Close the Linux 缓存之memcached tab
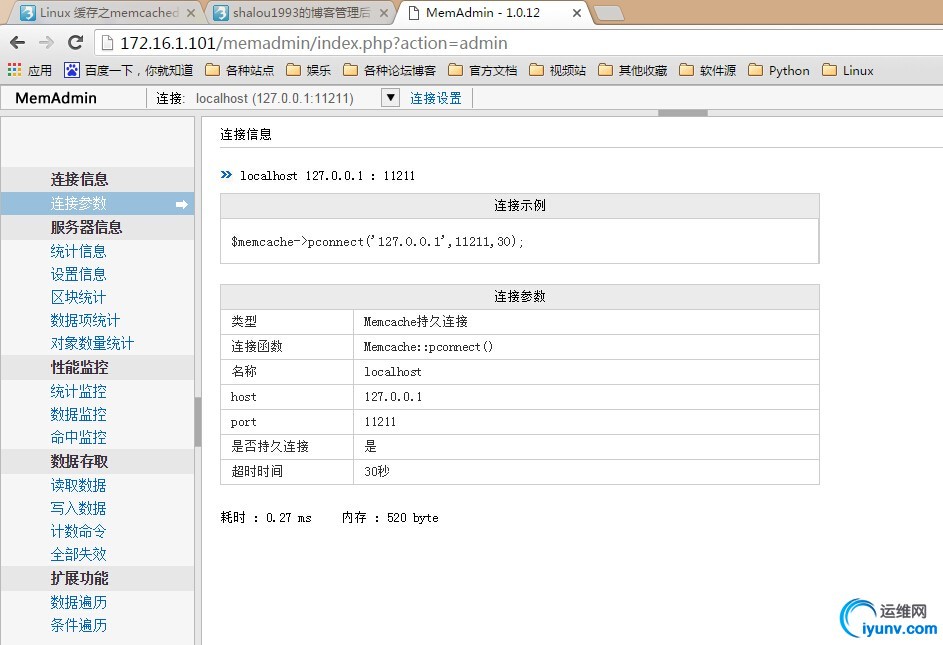The height and width of the screenshot is (645, 943). coord(191,13)
